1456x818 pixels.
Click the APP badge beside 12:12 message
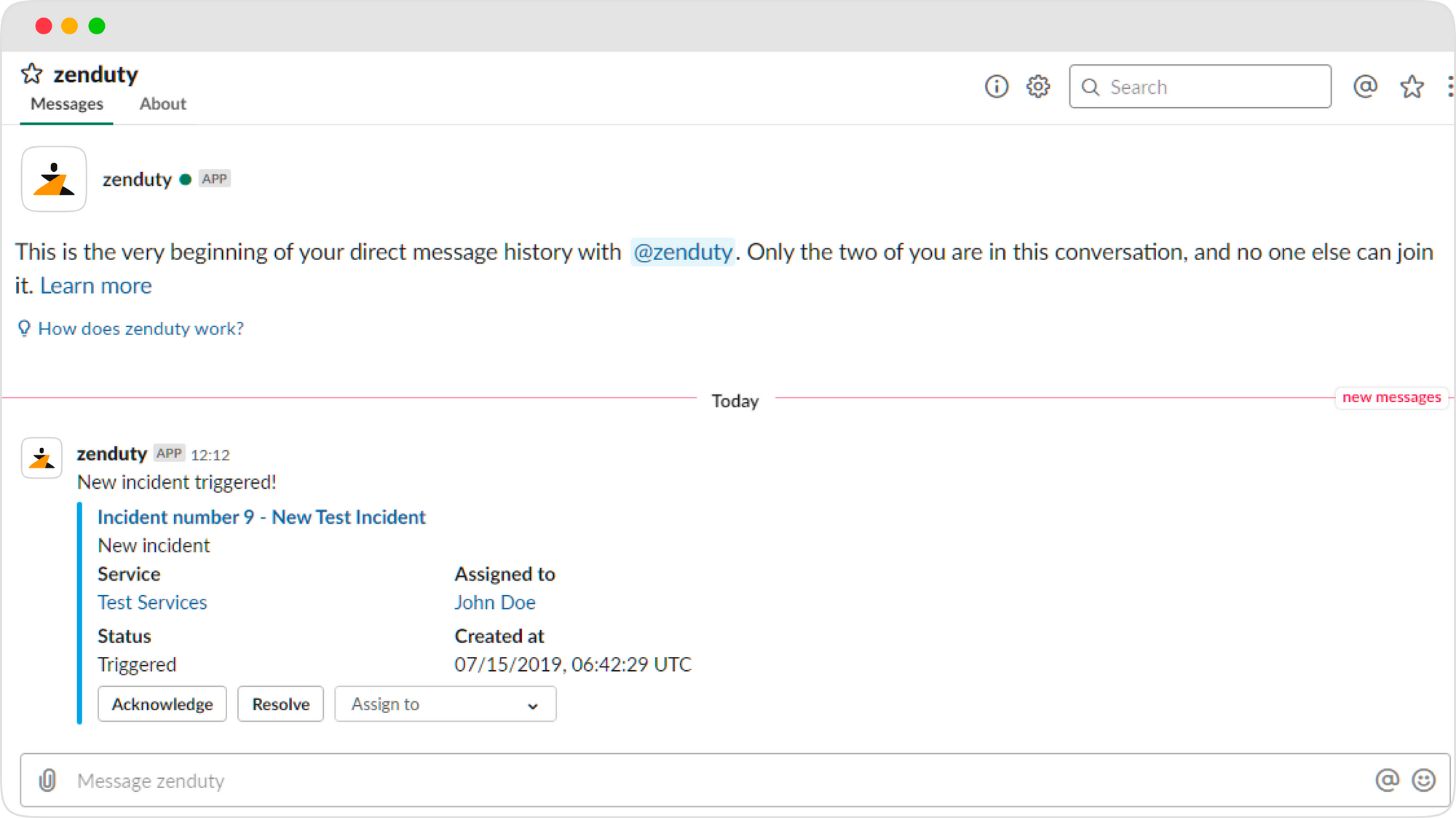click(169, 453)
